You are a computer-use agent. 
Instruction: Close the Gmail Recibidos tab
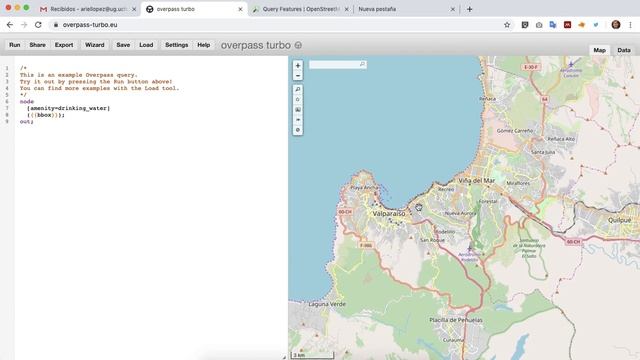pos(134,9)
